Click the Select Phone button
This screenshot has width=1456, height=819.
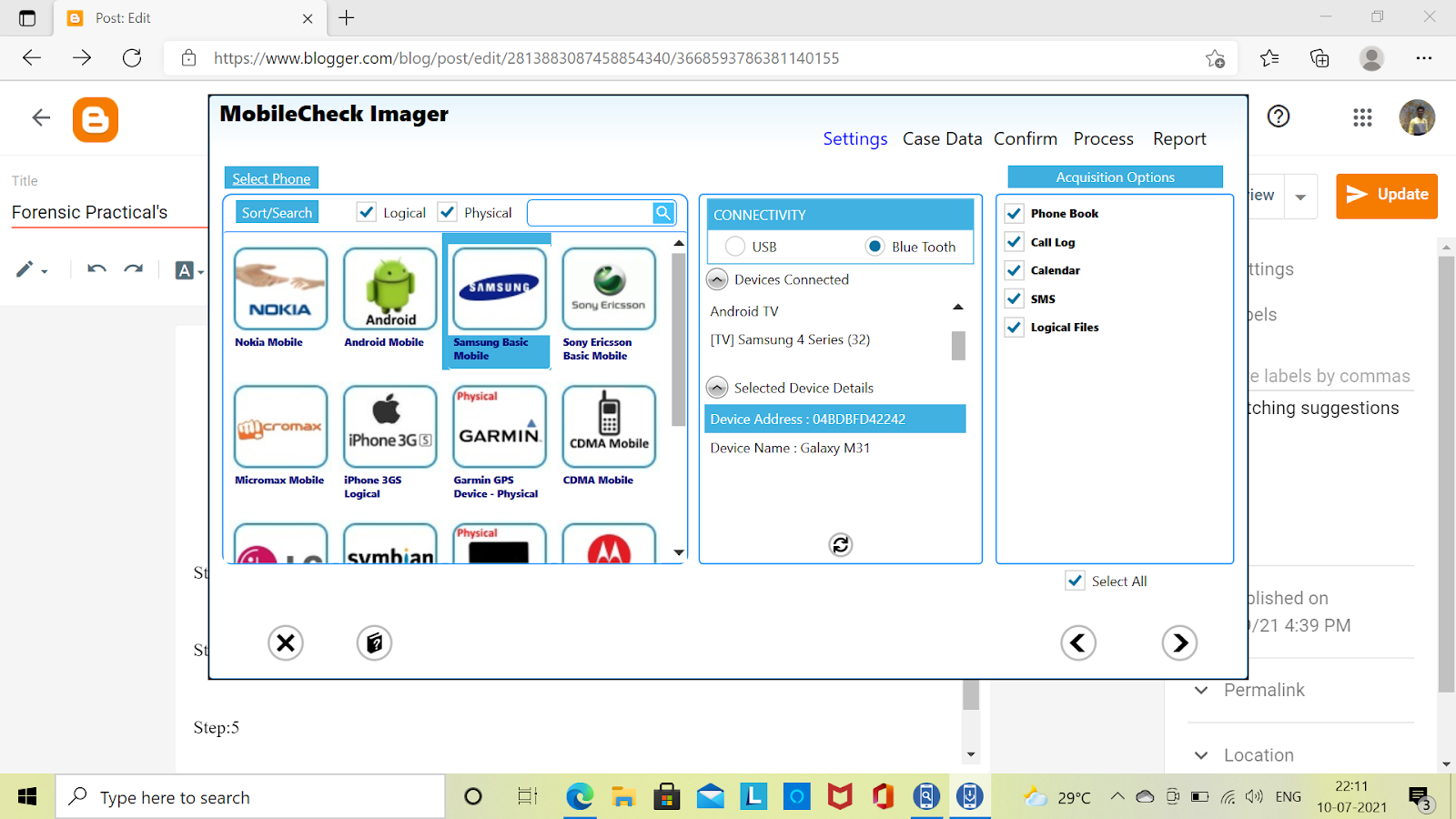[271, 178]
